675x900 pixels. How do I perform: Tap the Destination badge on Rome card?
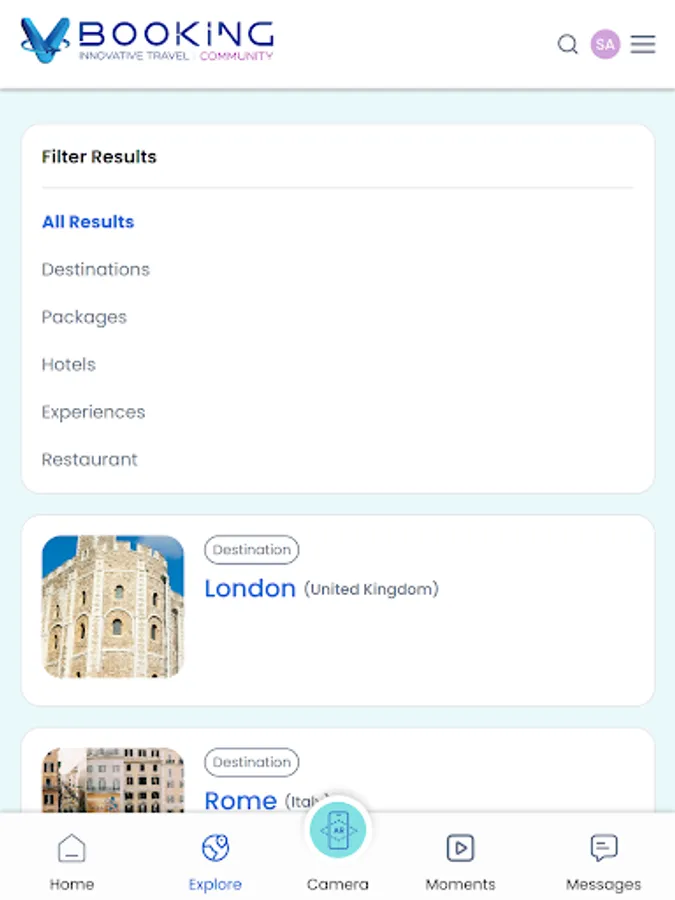[251, 762]
